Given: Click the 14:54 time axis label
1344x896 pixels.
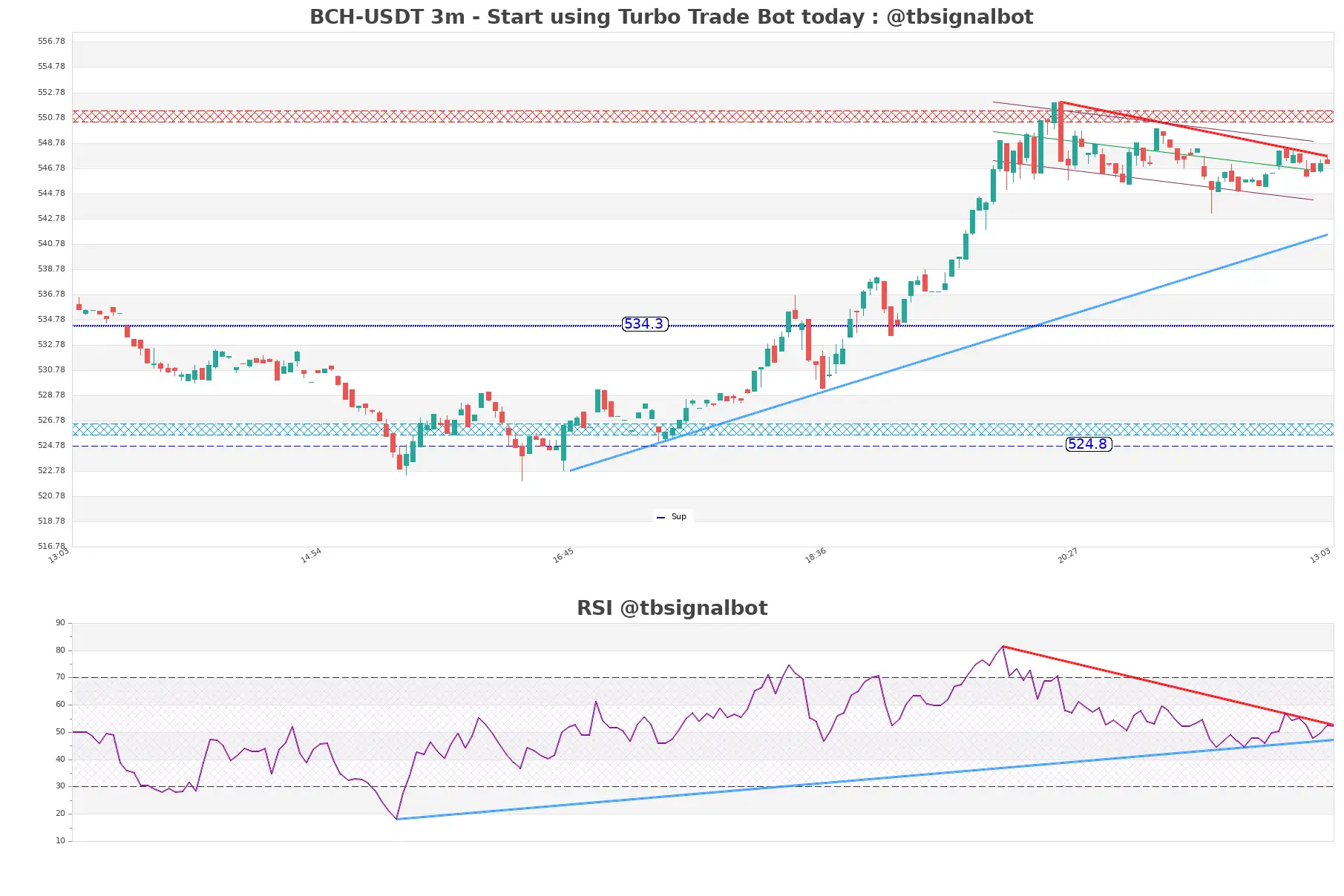Looking at the screenshot, I should (311, 556).
